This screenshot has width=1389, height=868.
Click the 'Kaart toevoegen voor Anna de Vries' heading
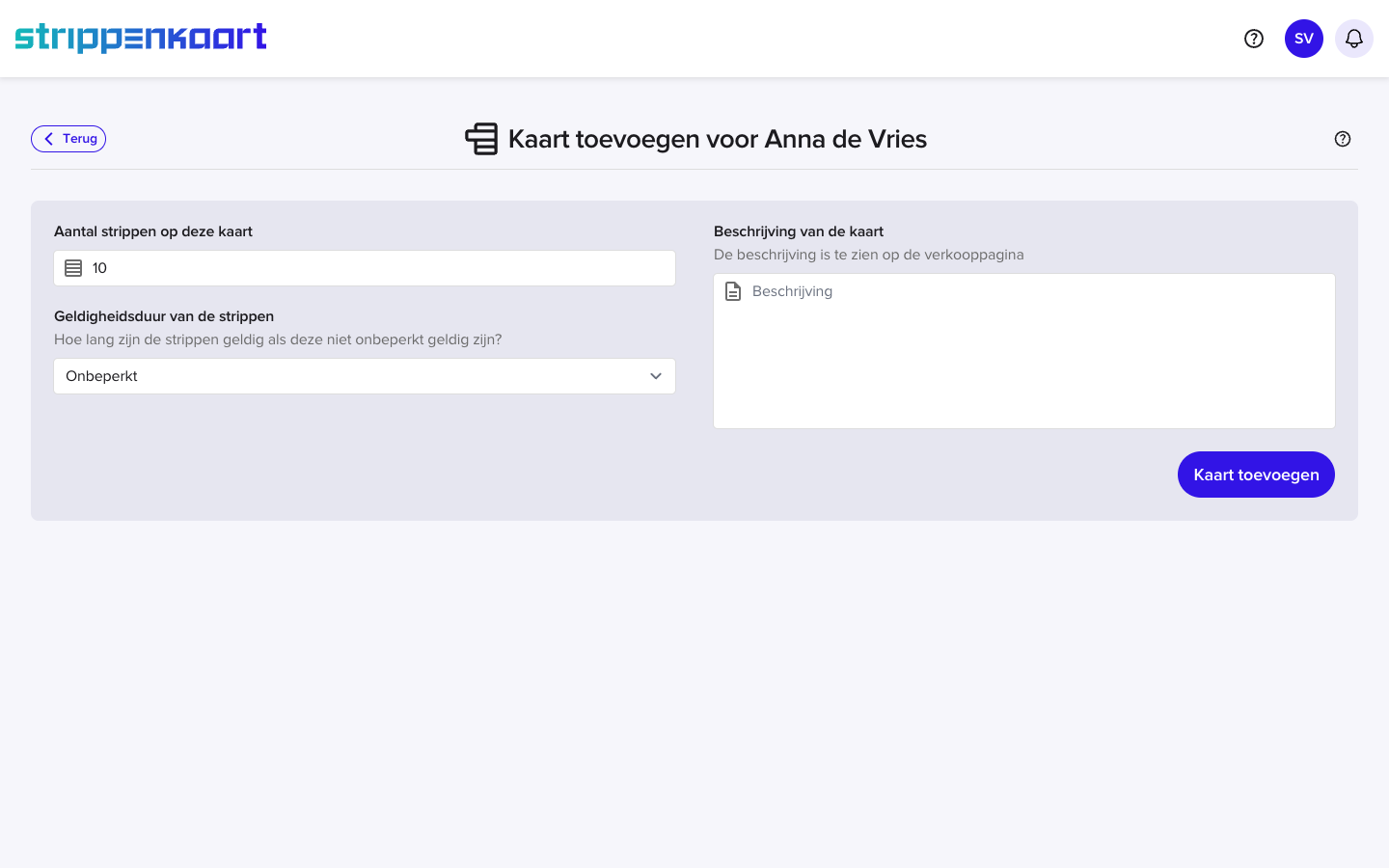pyautogui.click(x=718, y=139)
